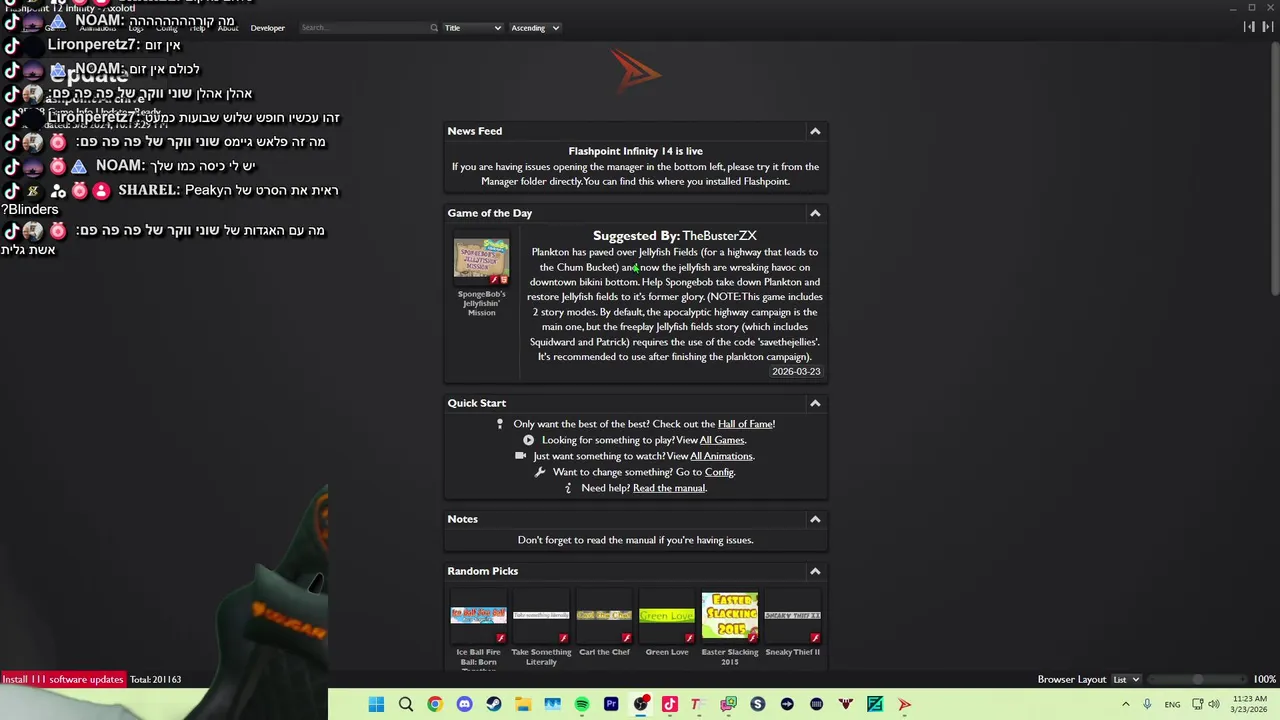Open the Read the manual link
1280x720 pixels.
pyautogui.click(x=669, y=488)
